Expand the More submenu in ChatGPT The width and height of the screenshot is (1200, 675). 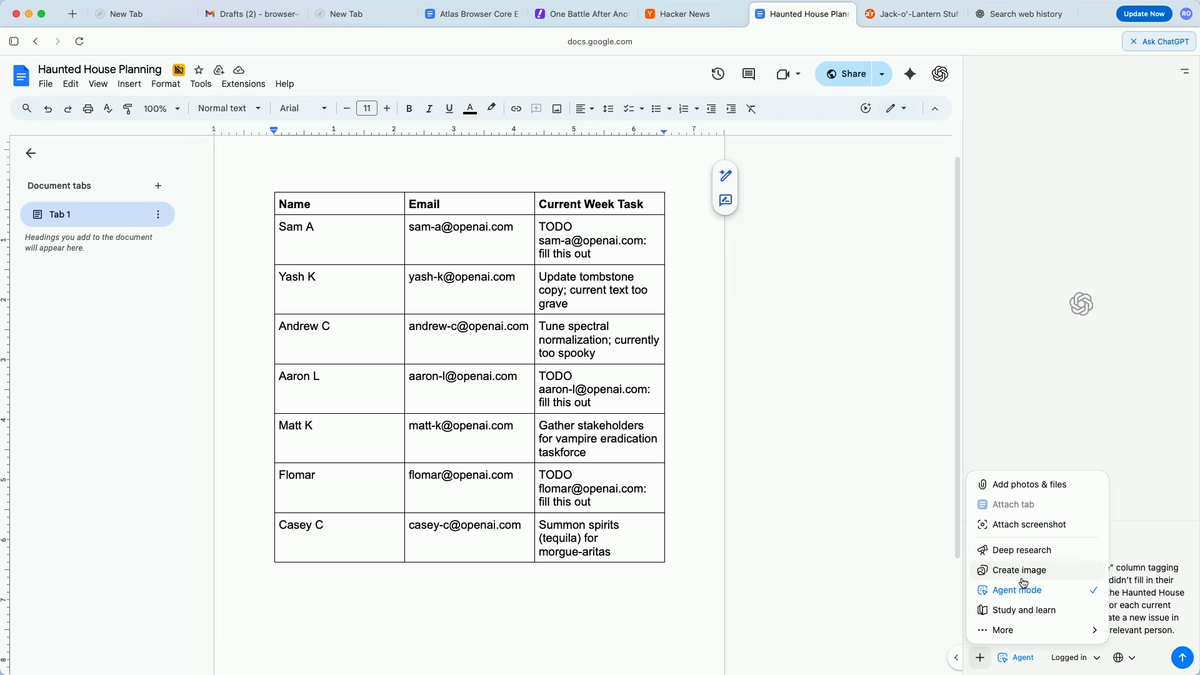click(x=1000, y=630)
